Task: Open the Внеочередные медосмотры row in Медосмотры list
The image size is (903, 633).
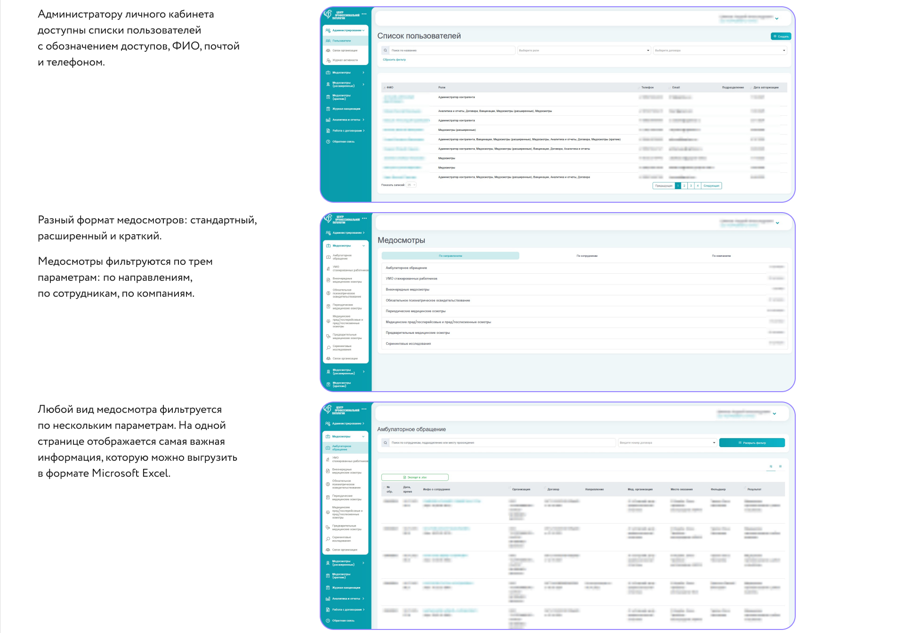Action: pos(585,289)
